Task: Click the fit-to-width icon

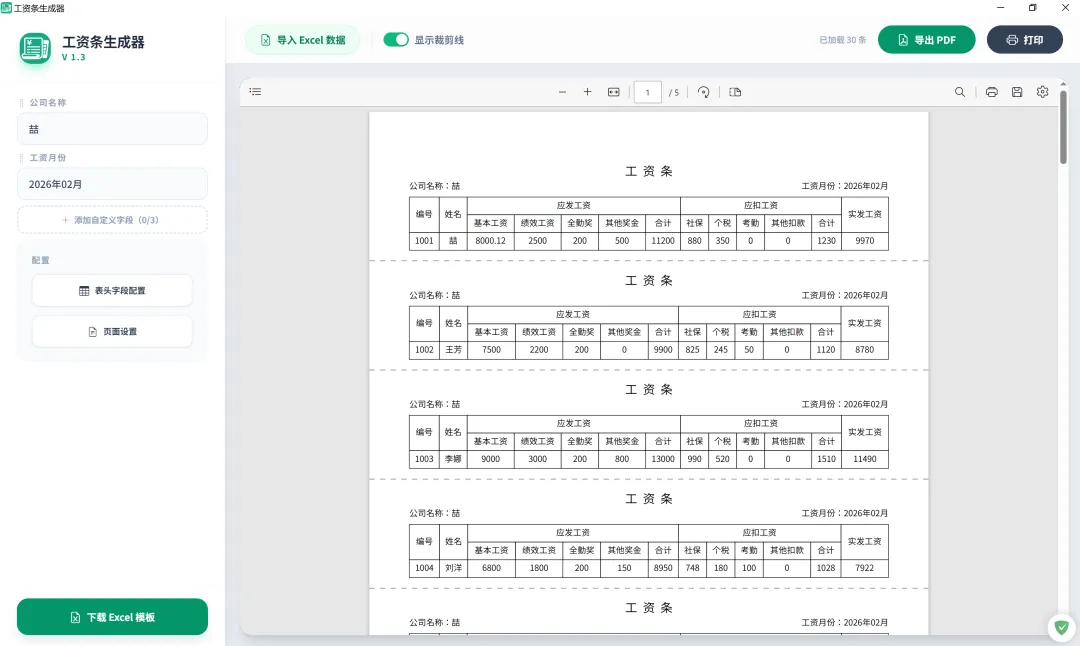Action: coord(614,92)
